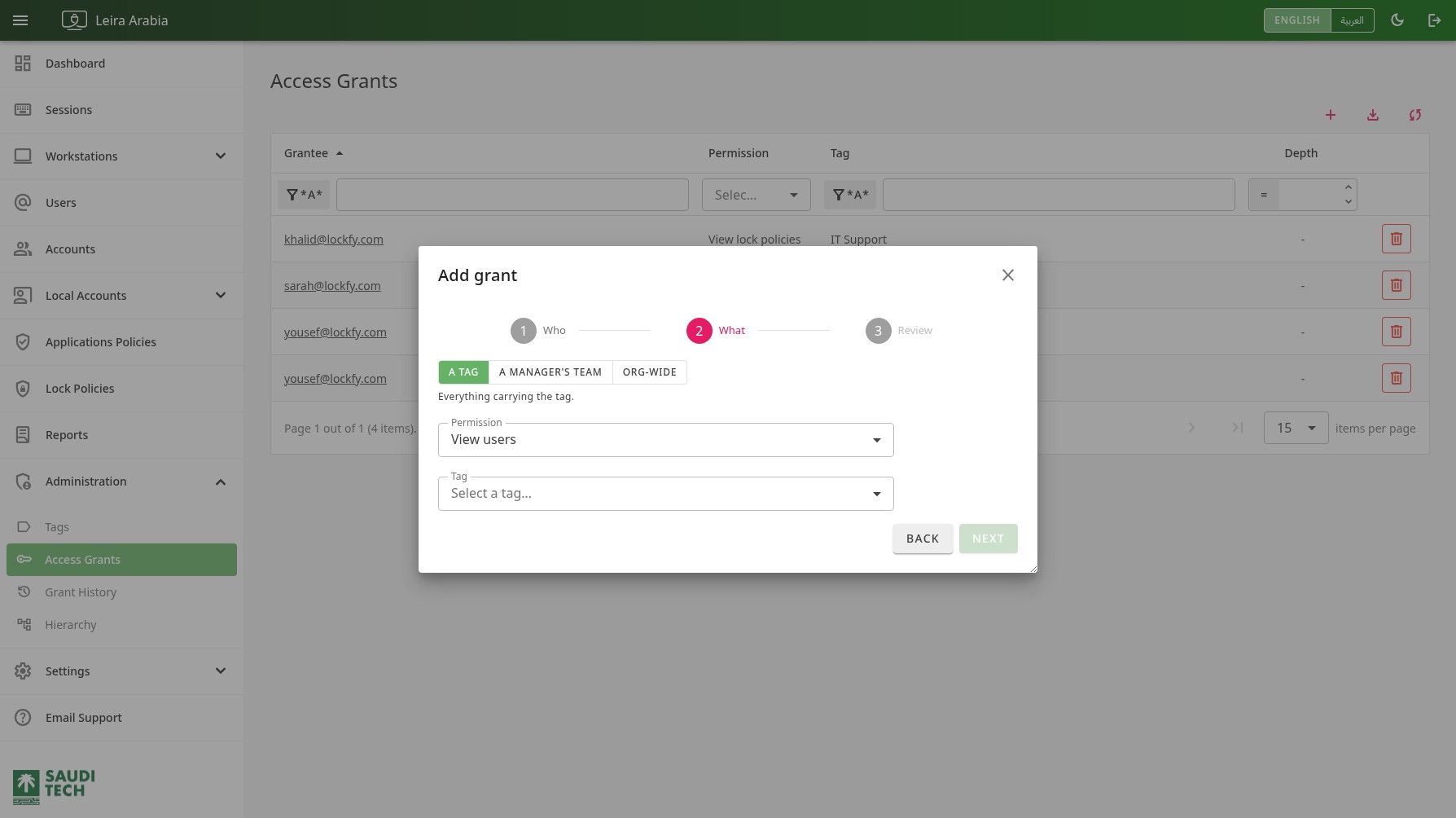Open Tags under Administration
The image size is (1456, 818).
coord(121,527)
